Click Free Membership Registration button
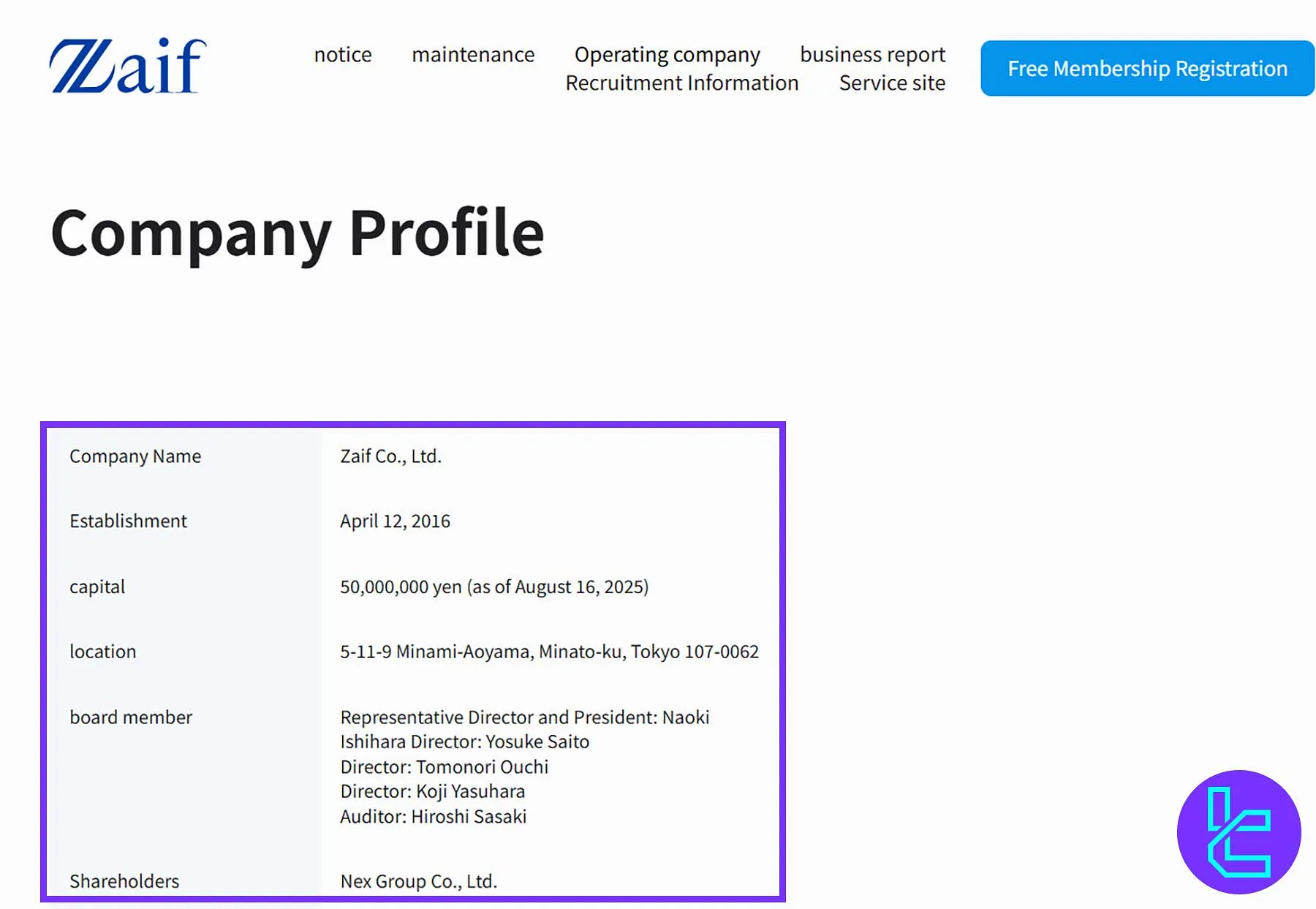 click(x=1146, y=68)
